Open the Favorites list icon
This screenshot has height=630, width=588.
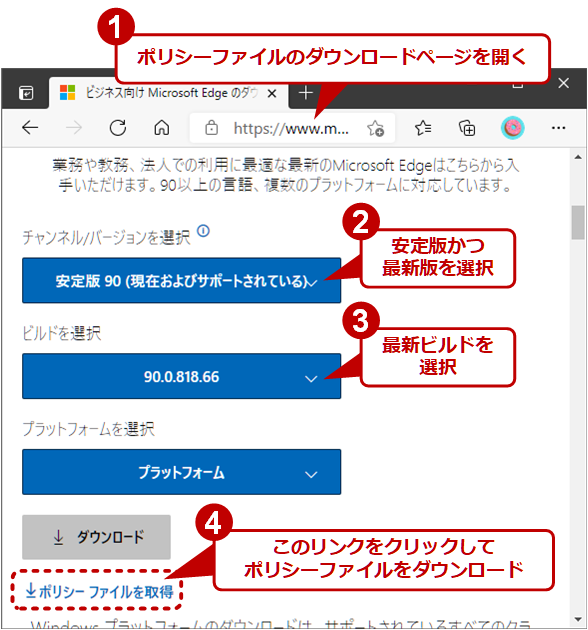coord(423,128)
